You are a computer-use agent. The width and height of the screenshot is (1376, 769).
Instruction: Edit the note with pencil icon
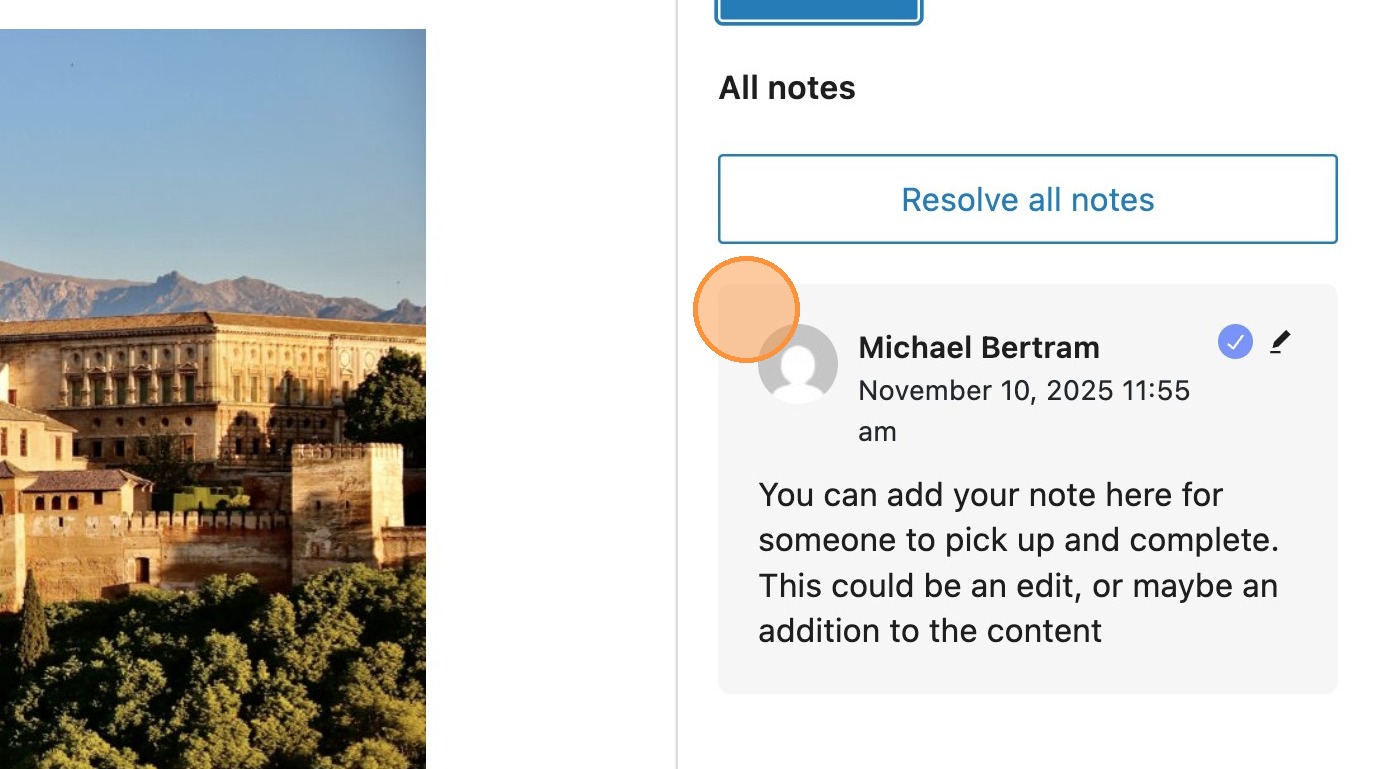[x=1280, y=343]
